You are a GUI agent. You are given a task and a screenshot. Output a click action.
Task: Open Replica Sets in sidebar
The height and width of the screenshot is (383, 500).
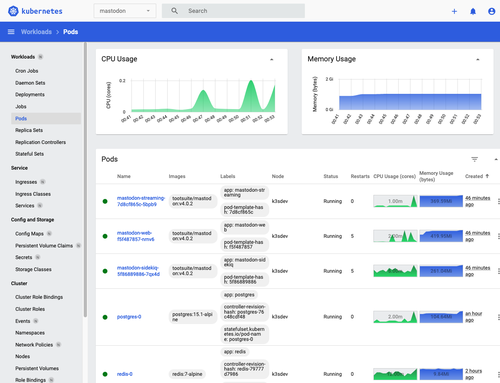(x=29, y=130)
